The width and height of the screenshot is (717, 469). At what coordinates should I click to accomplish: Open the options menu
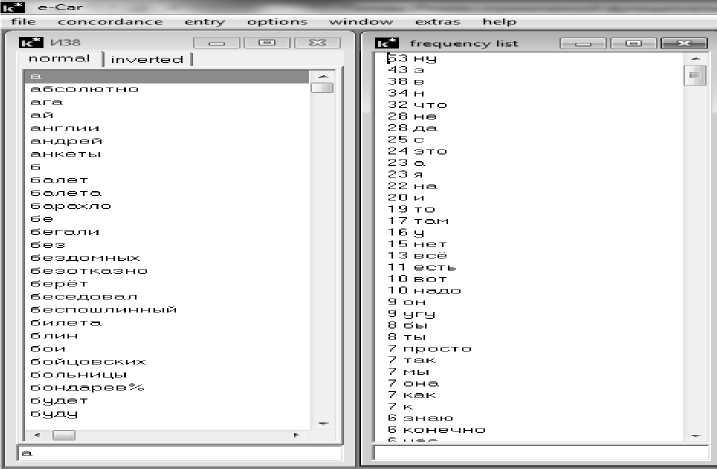[277, 22]
